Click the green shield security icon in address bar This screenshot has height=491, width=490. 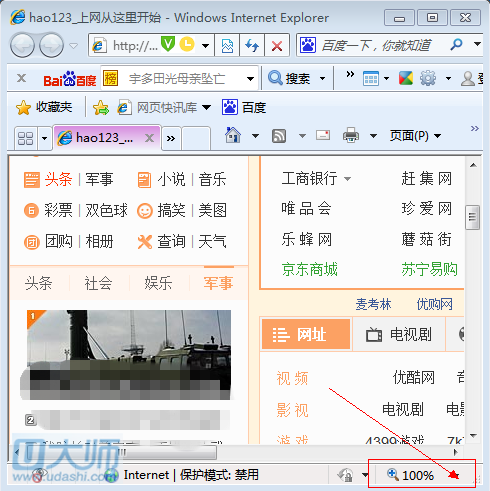pos(168,44)
